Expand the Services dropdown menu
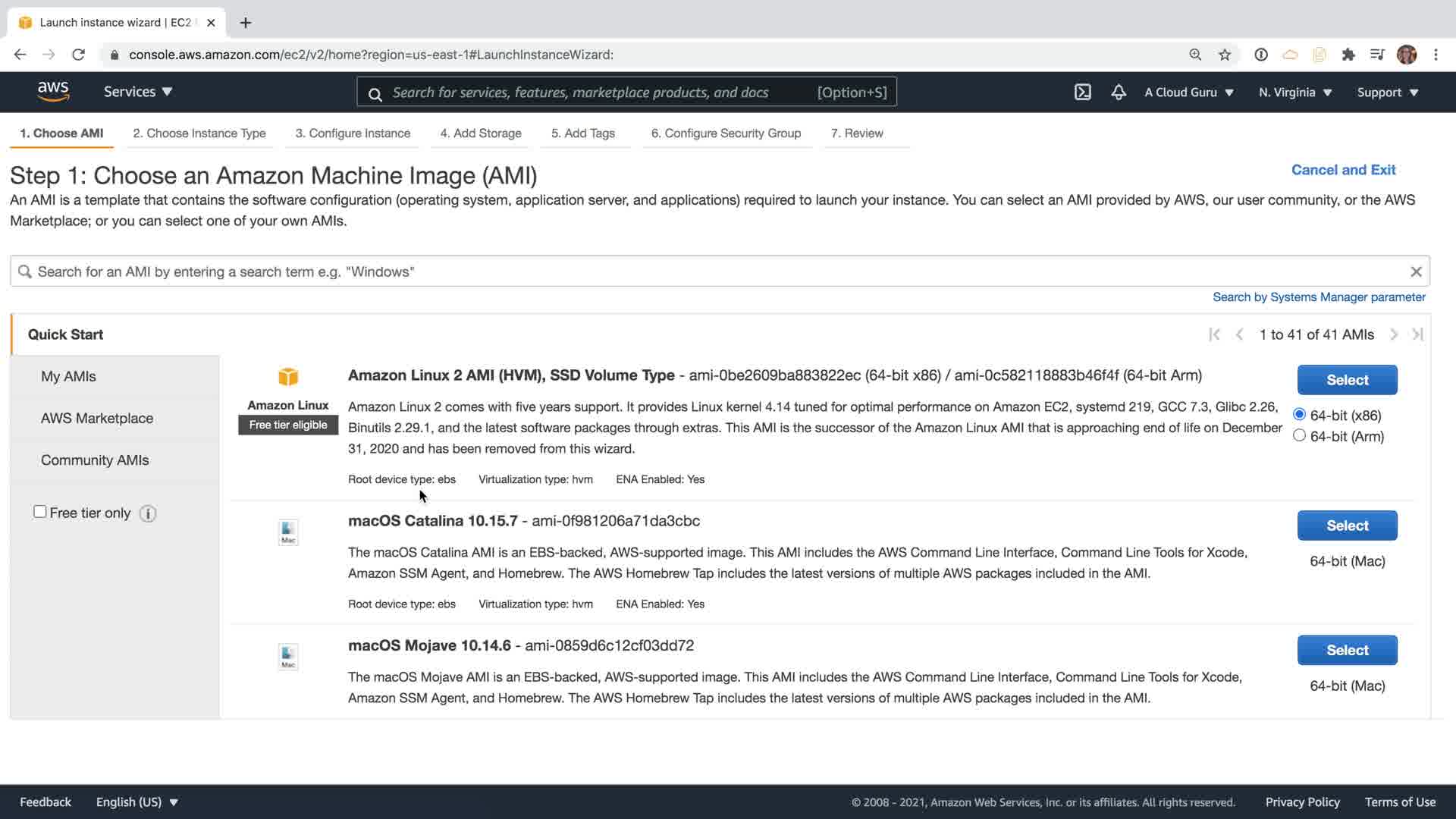This screenshot has height=819, width=1456. pyautogui.click(x=138, y=92)
